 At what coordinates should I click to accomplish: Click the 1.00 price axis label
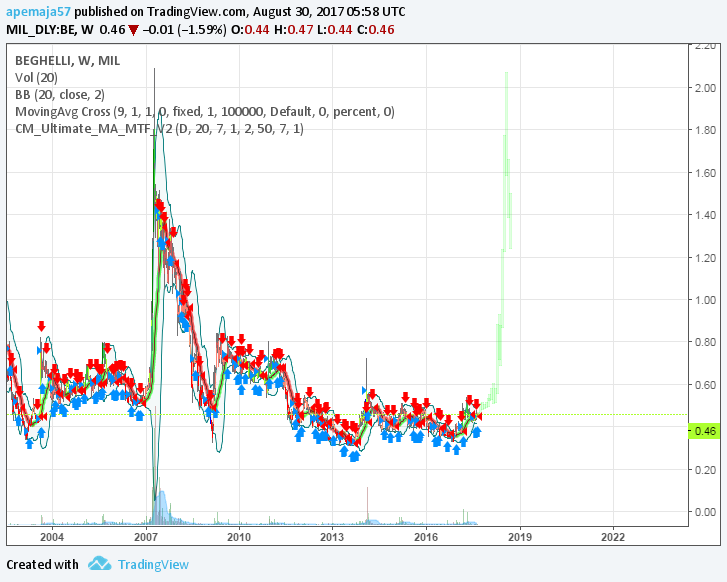point(705,300)
